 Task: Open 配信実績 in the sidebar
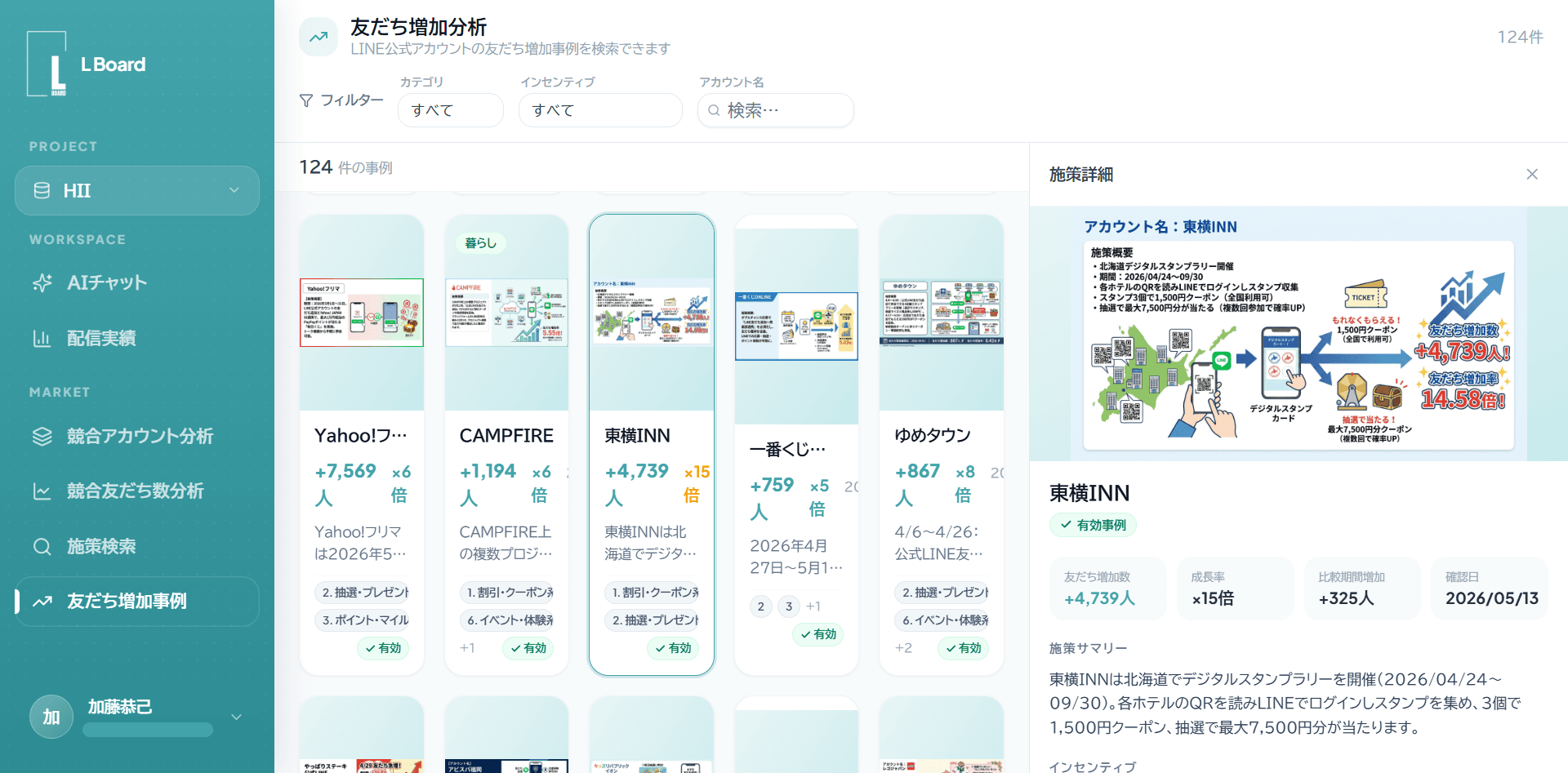pos(137,338)
